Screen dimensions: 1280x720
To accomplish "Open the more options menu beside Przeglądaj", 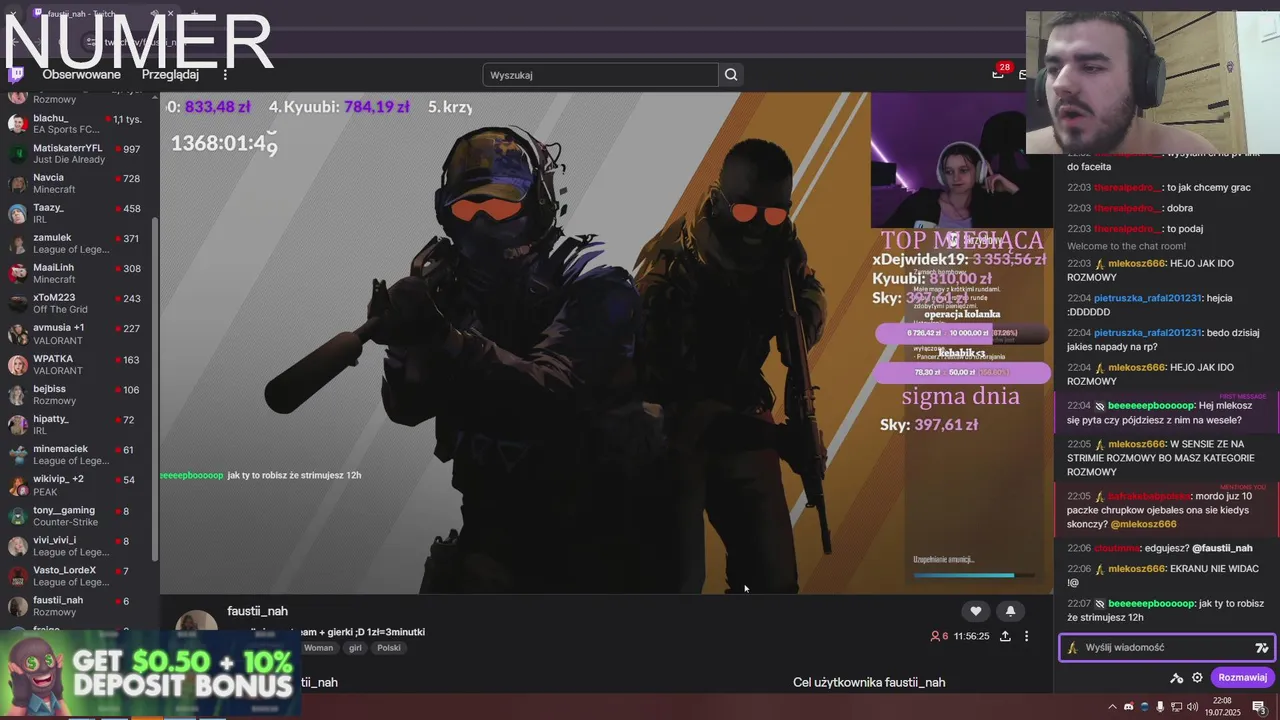I will (225, 75).
